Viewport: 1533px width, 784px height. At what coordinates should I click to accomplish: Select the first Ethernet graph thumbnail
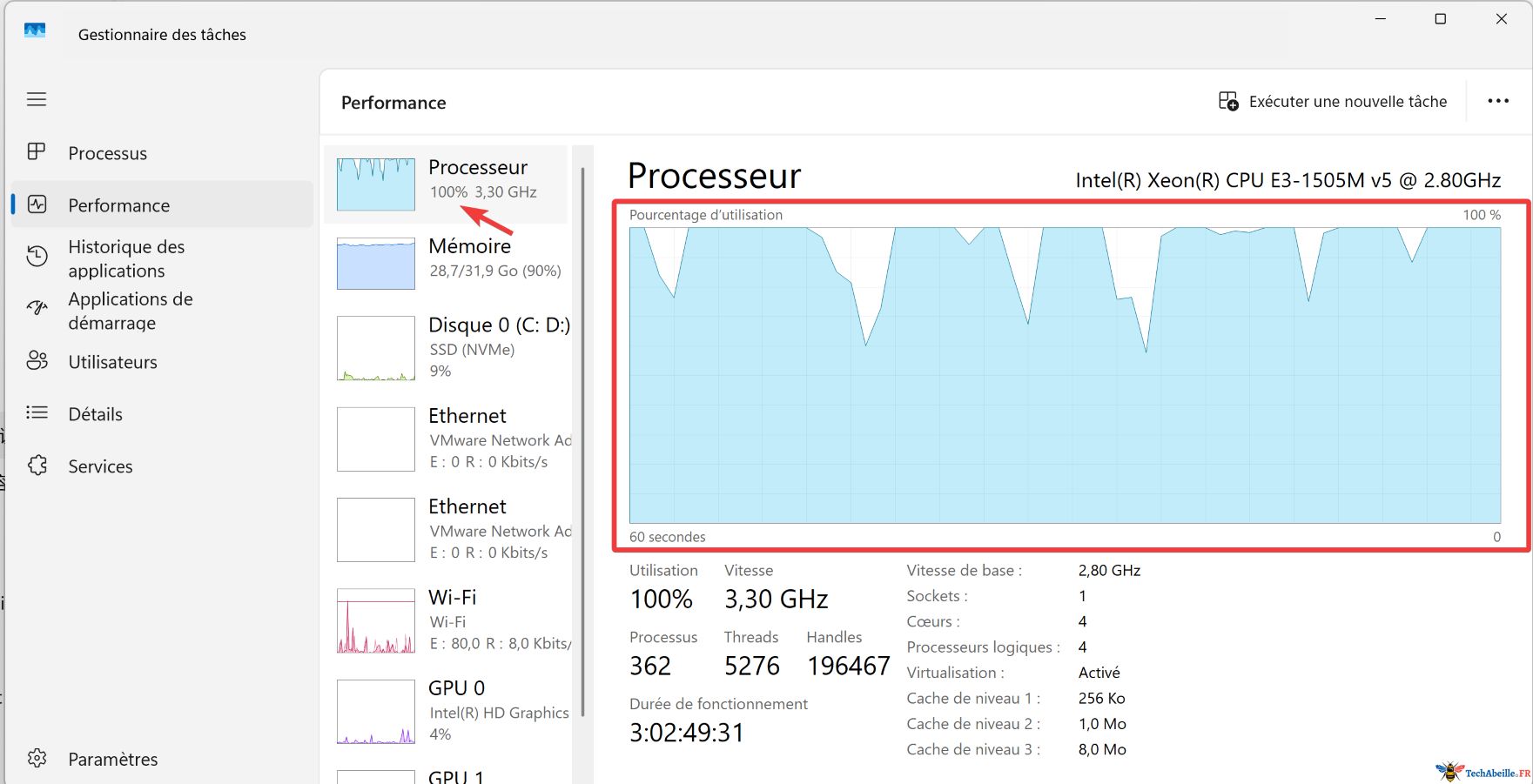pyautogui.click(x=376, y=439)
